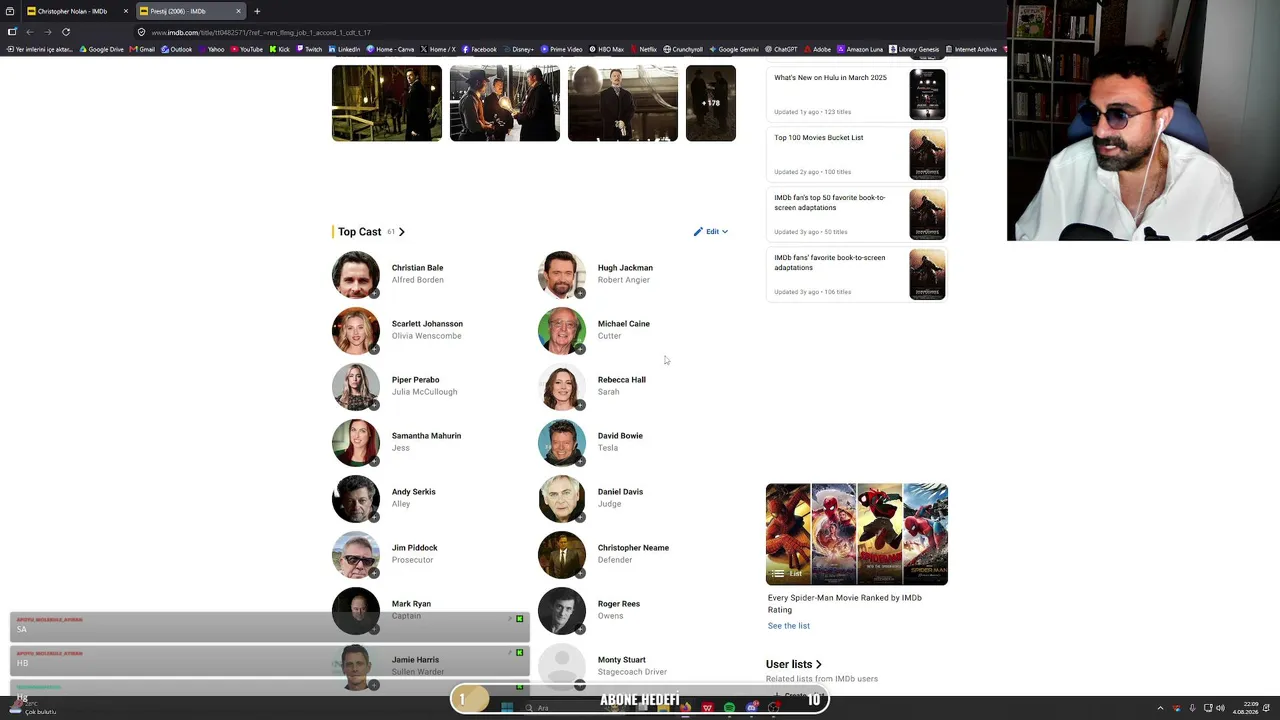Screen dimensions: 1280x720
Task: Click the Olivia Wenscombe character link
Action: pos(427,336)
